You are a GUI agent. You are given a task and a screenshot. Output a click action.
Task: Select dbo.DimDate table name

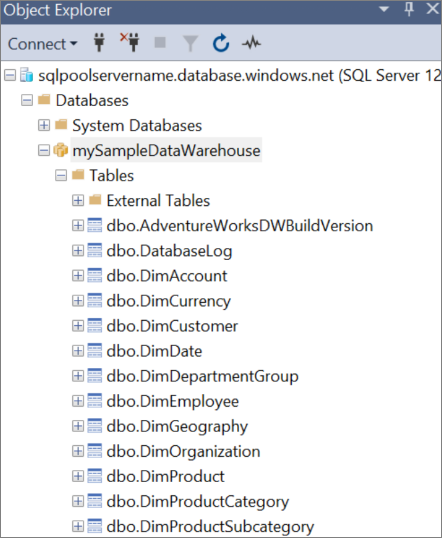coord(154,351)
